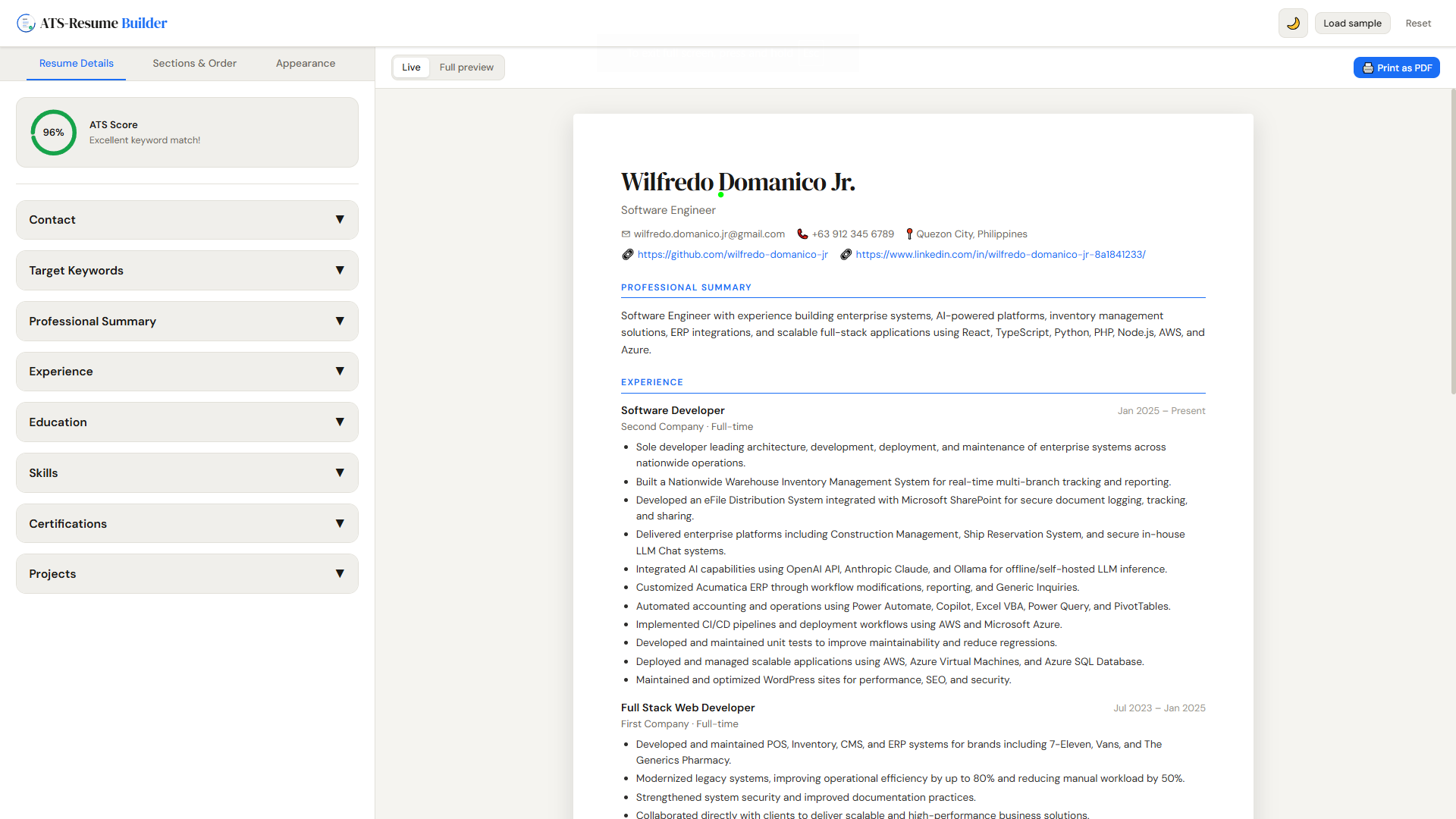
Task: Expand the Contact section
Action: [x=187, y=220]
